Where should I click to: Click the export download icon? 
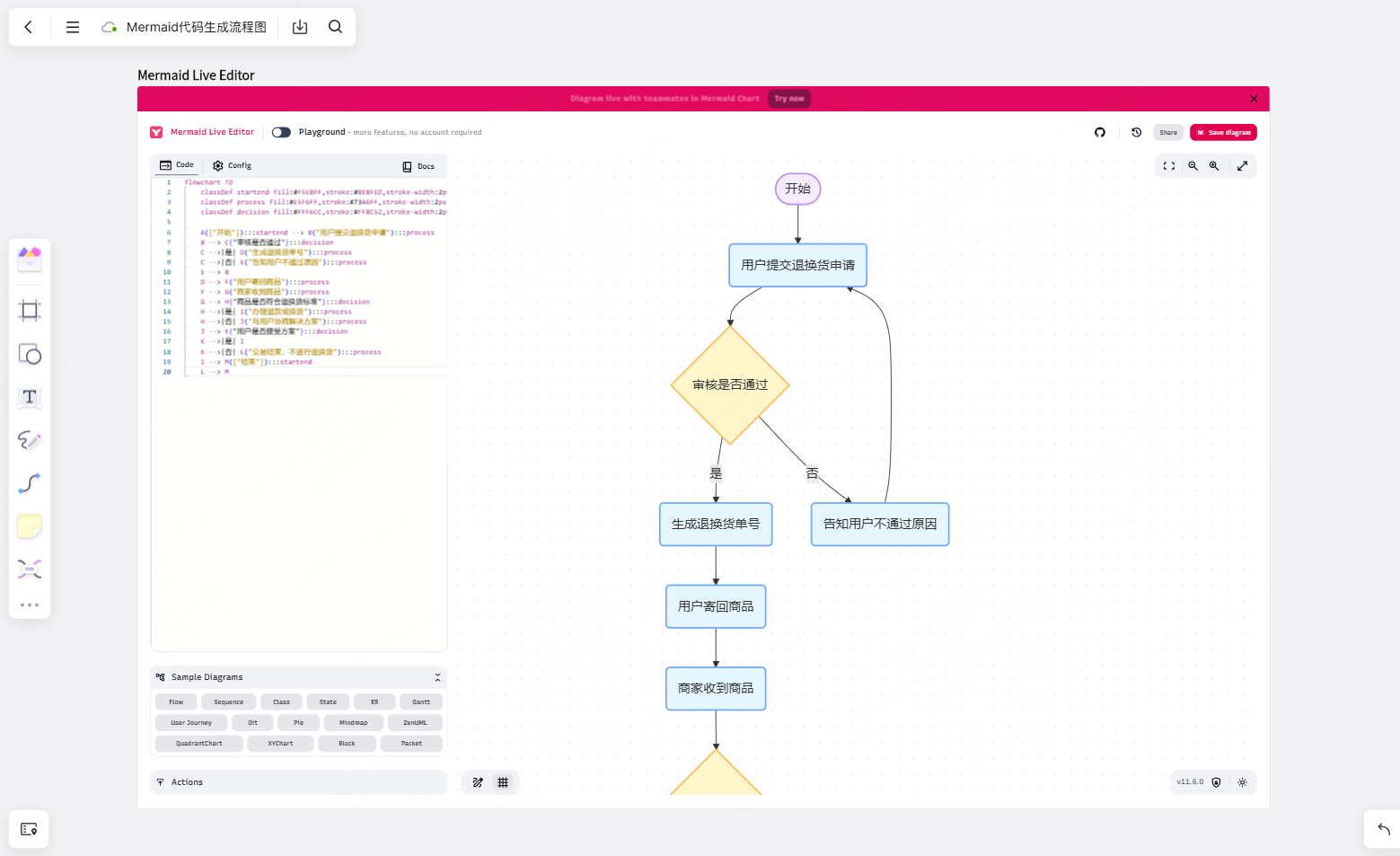click(x=300, y=27)
